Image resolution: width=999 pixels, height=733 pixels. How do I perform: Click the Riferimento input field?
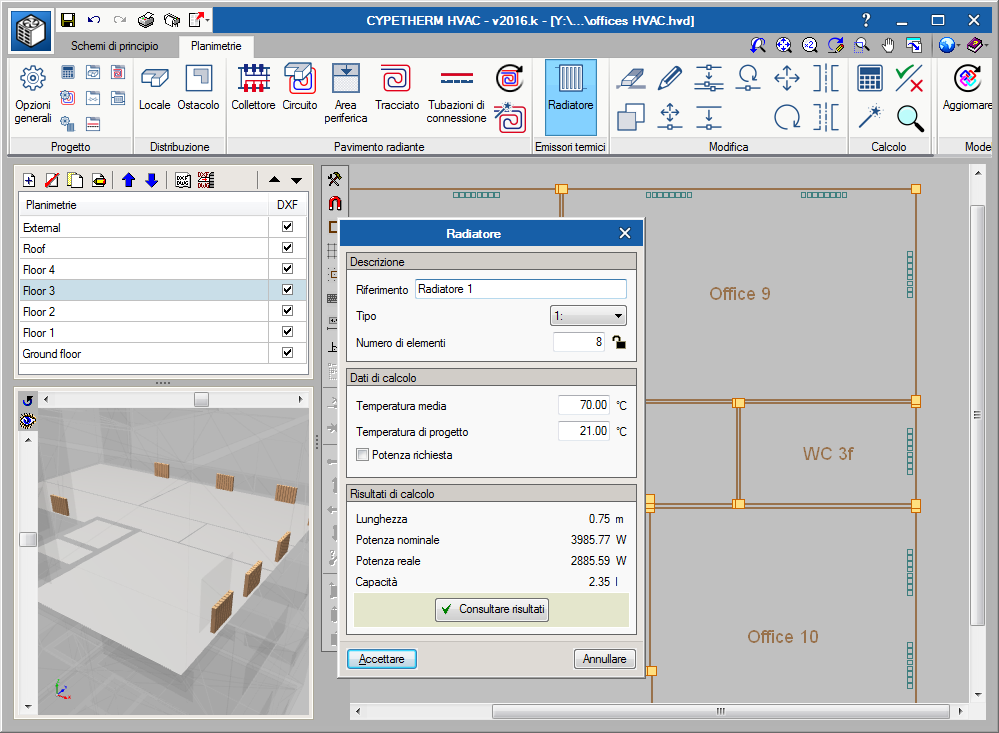(521, 289)
